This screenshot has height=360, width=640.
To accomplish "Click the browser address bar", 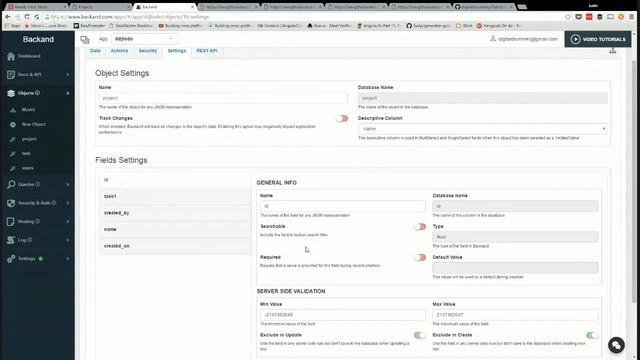I will [x=302, y=17].
